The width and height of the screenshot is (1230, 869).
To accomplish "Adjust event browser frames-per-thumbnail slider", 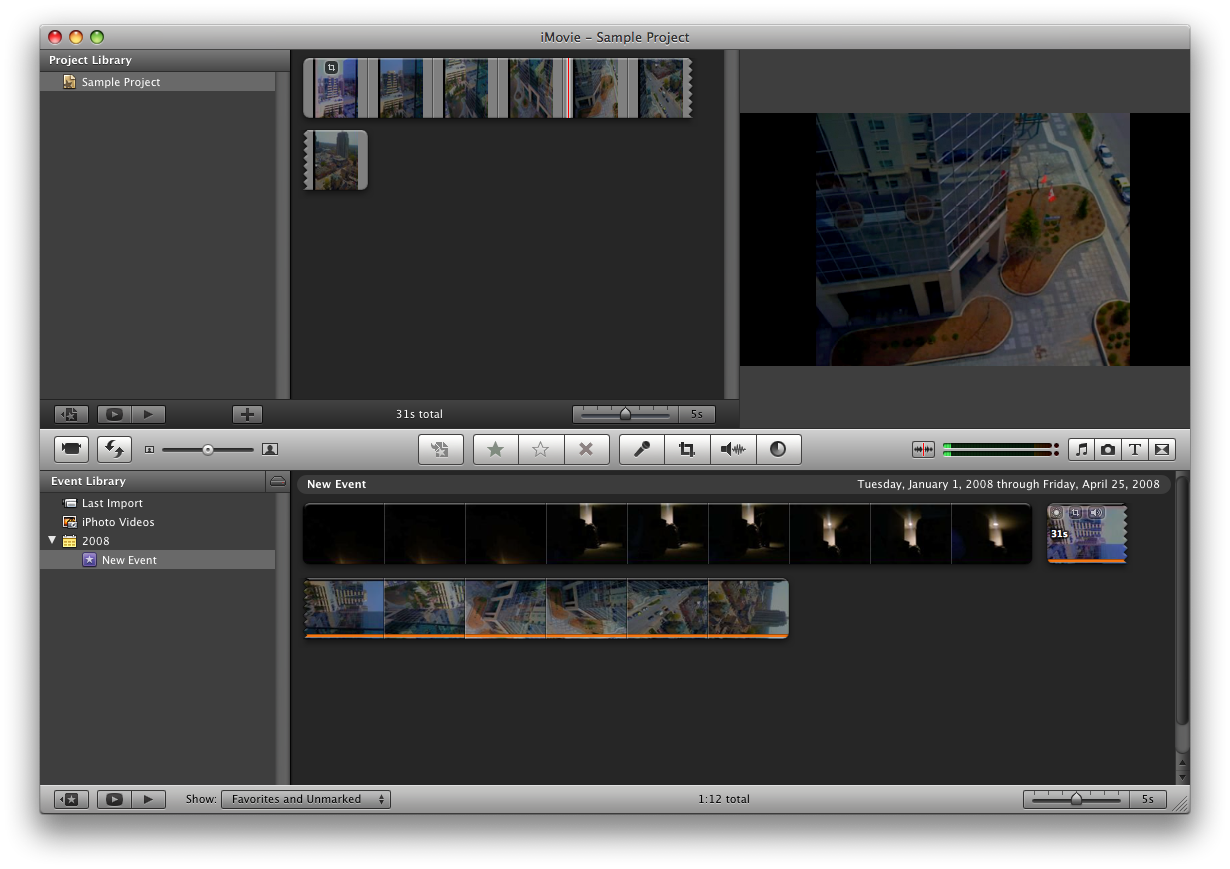I will click(x=1077, y=799).
